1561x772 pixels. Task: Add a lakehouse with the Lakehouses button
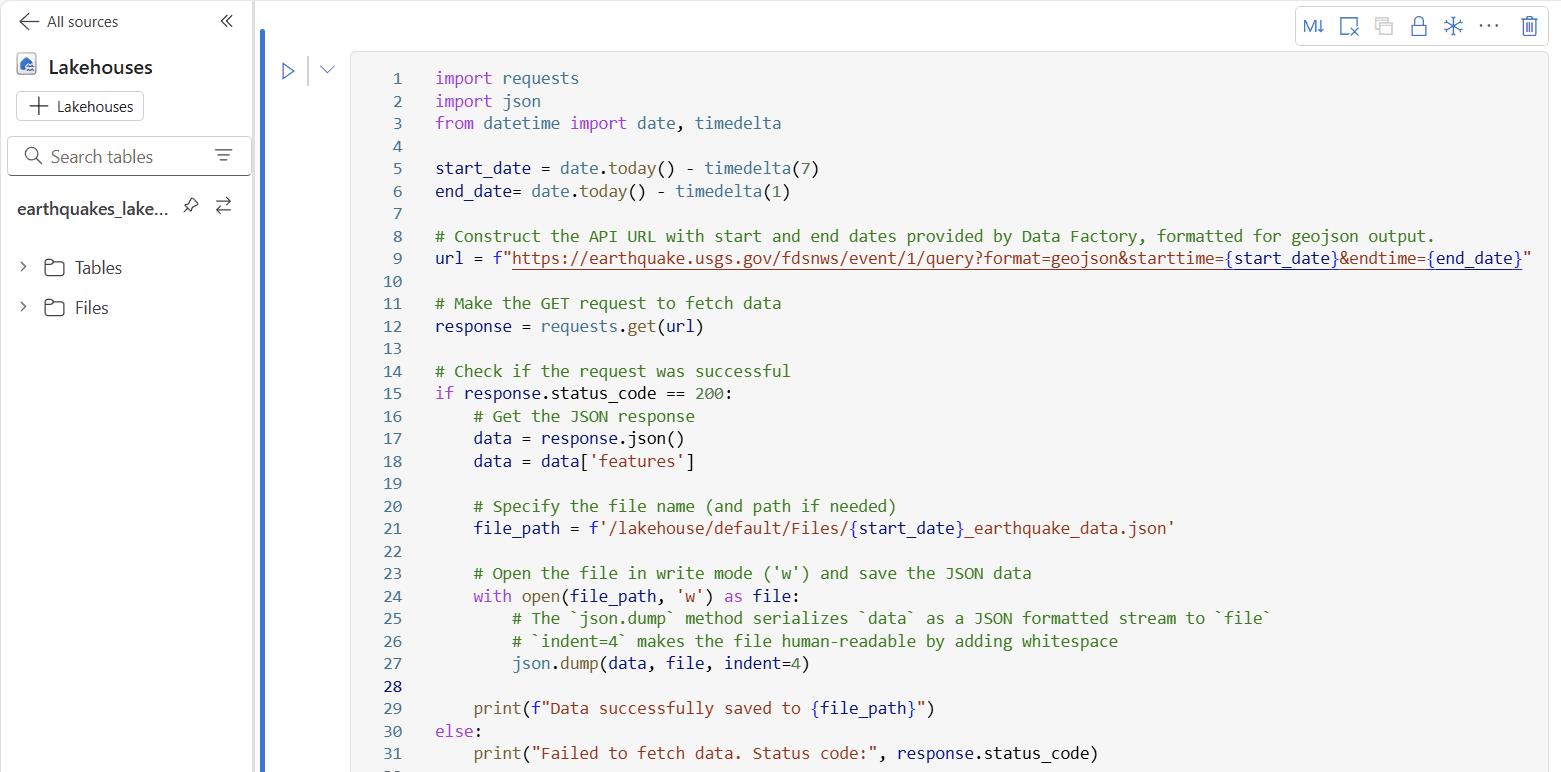[80, 107]
